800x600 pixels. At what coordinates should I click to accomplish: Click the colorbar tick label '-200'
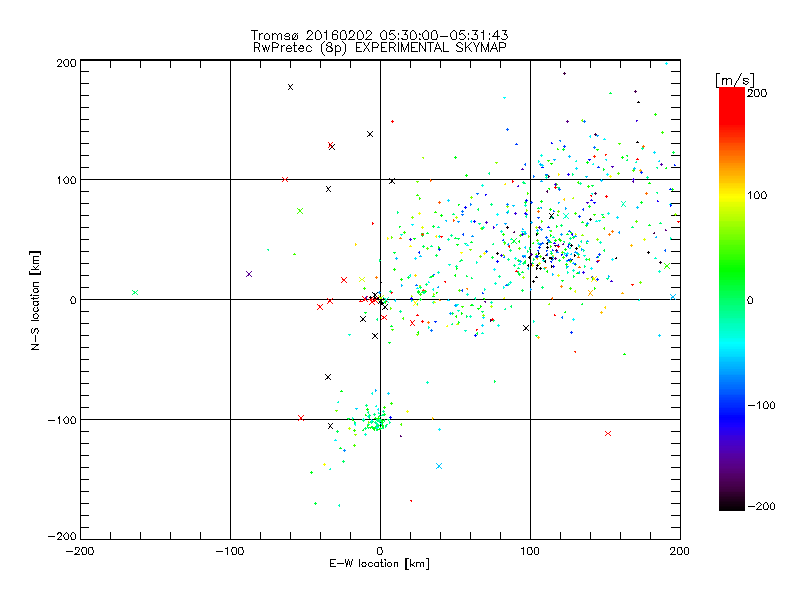click(x=761, y=506)
